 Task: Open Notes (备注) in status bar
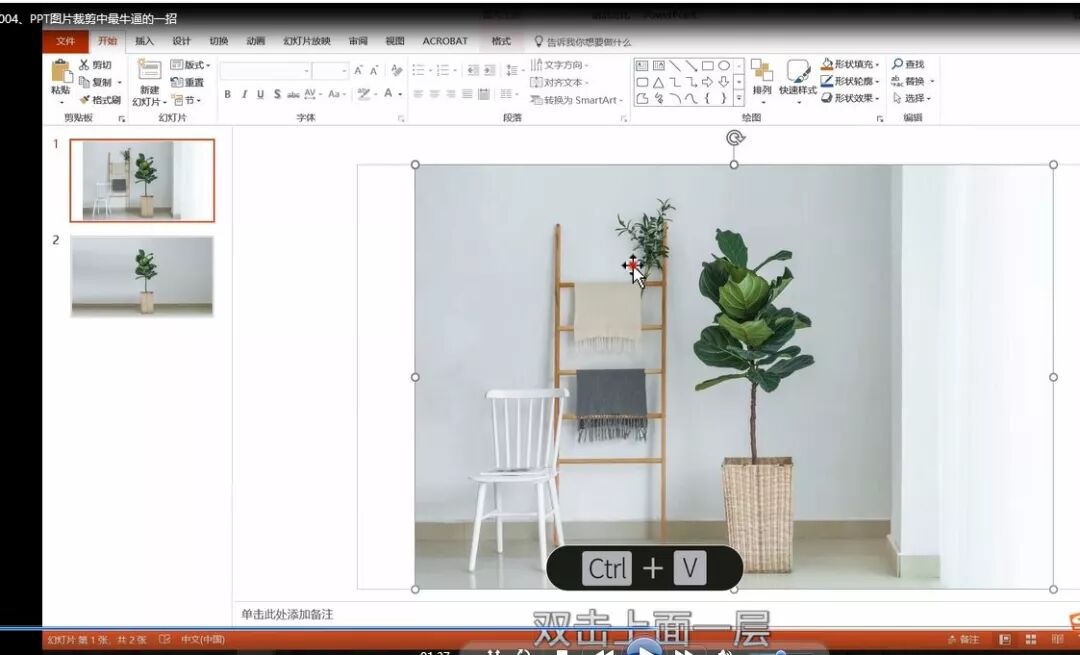coord(963,639)
